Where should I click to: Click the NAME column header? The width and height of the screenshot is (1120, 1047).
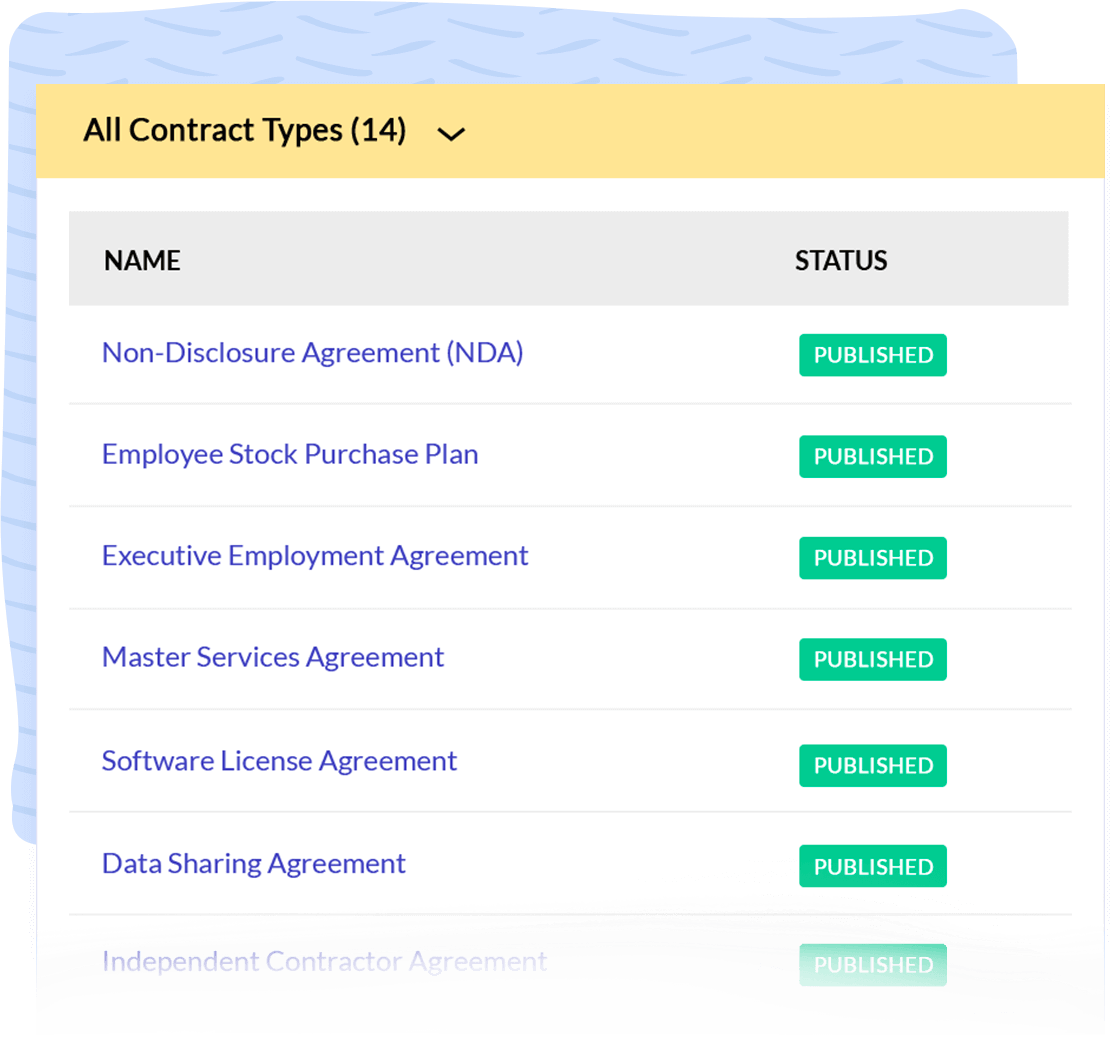point(142,261)
